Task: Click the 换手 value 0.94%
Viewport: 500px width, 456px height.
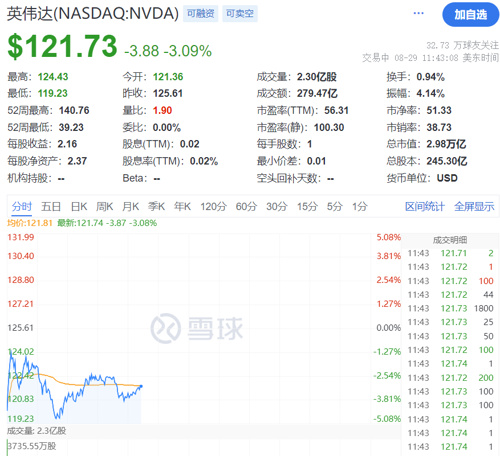Action: coord(430,77)
